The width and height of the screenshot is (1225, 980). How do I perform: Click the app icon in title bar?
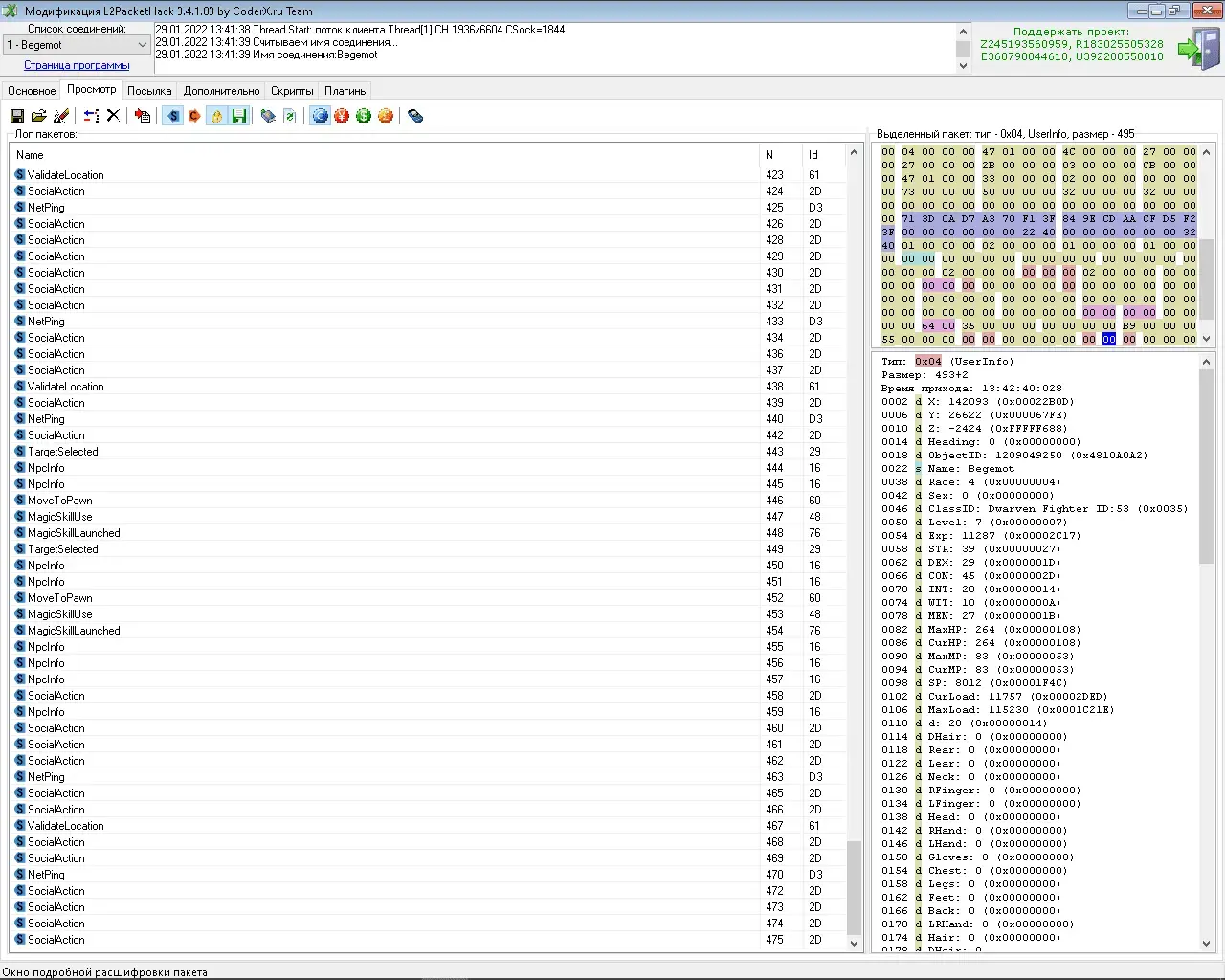(11, 11)
